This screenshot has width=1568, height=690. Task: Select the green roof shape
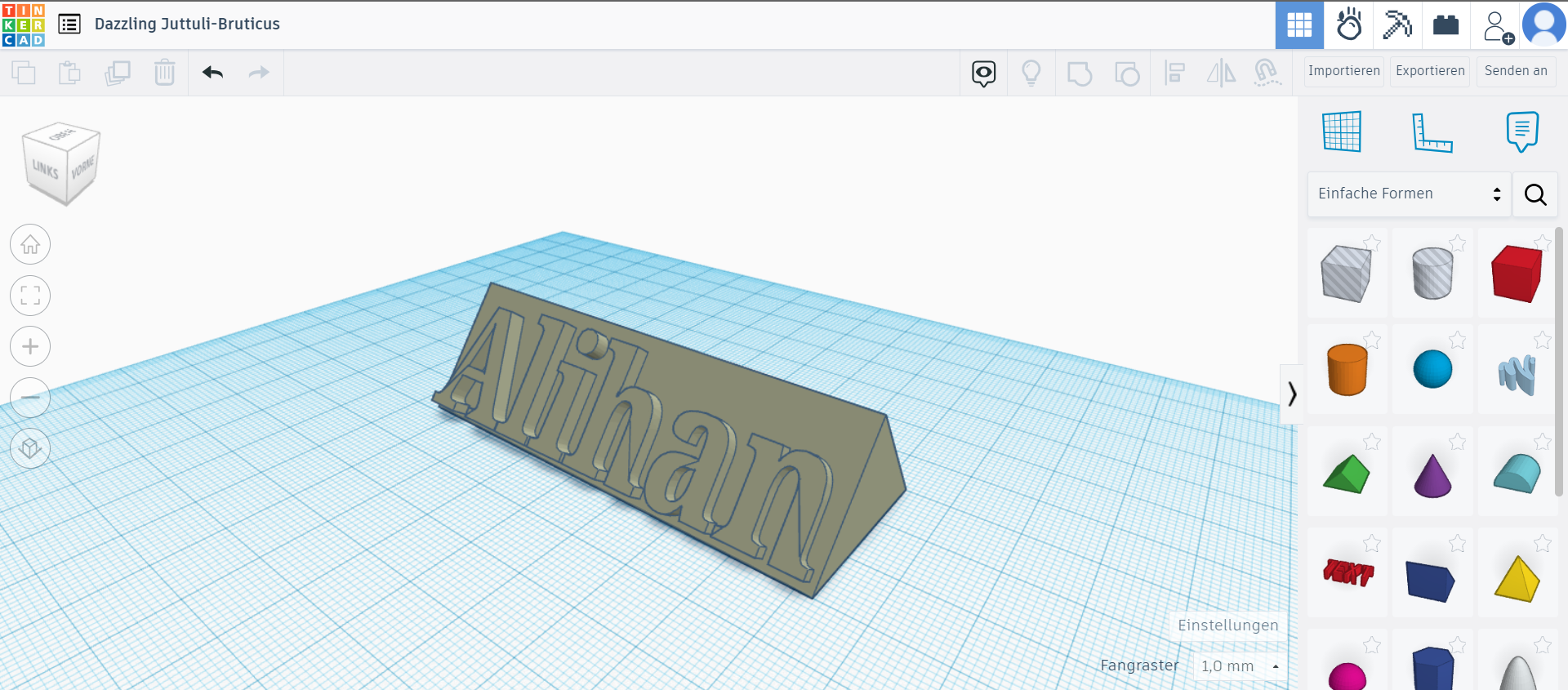point(1346,474)
